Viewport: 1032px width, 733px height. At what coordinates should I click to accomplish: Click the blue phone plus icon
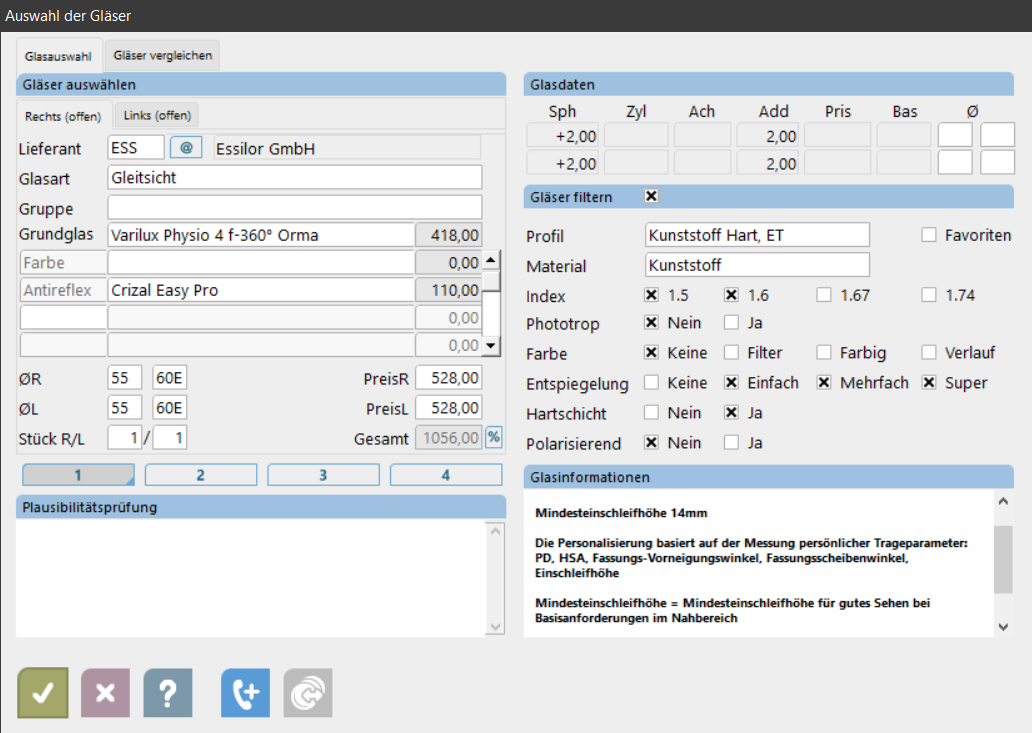[245, 693]
